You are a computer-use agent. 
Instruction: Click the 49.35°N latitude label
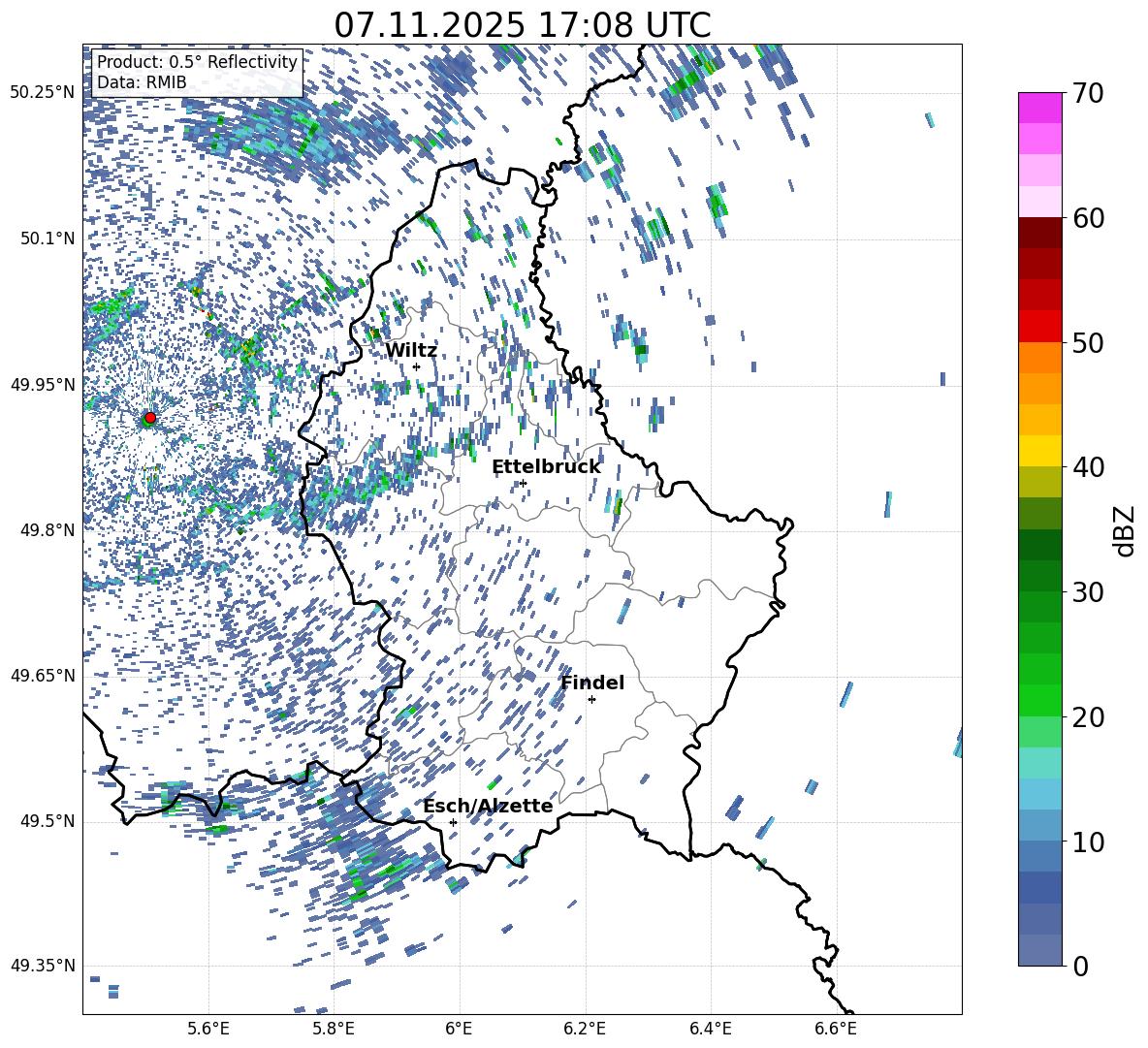pyautogui.click(x=43, y=966)
